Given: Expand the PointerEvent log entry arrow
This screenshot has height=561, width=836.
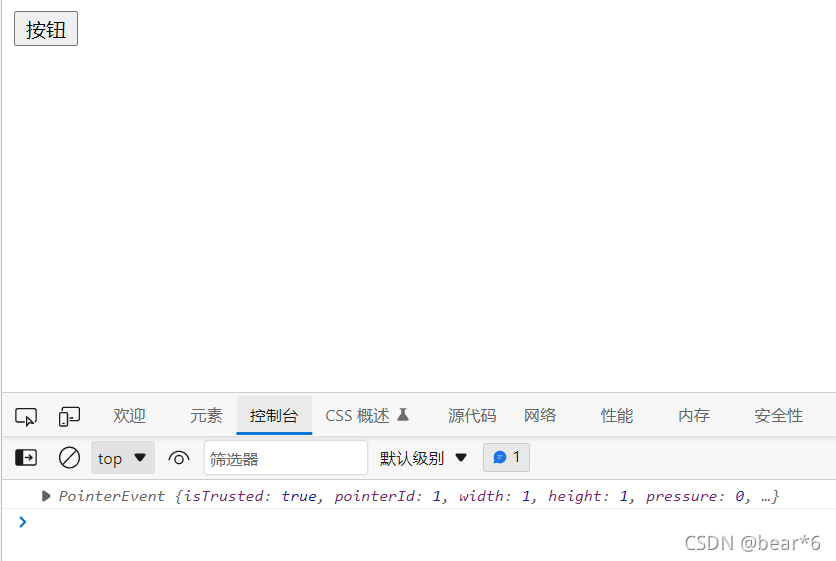Looking at the screenshot, I should click(x=46, y=496).
